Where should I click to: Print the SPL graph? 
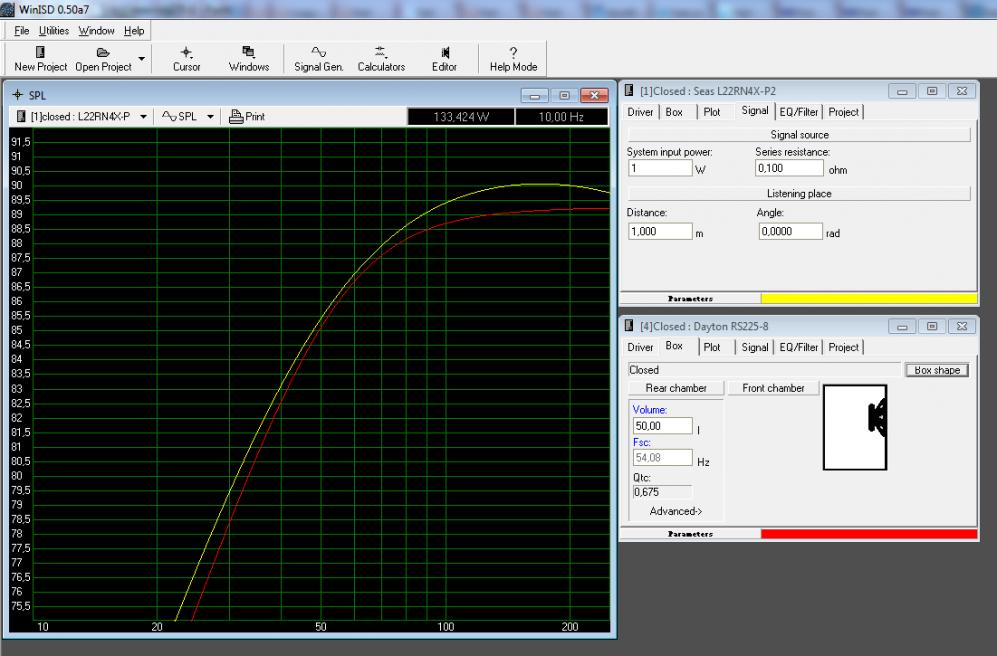tap(247, 117)
